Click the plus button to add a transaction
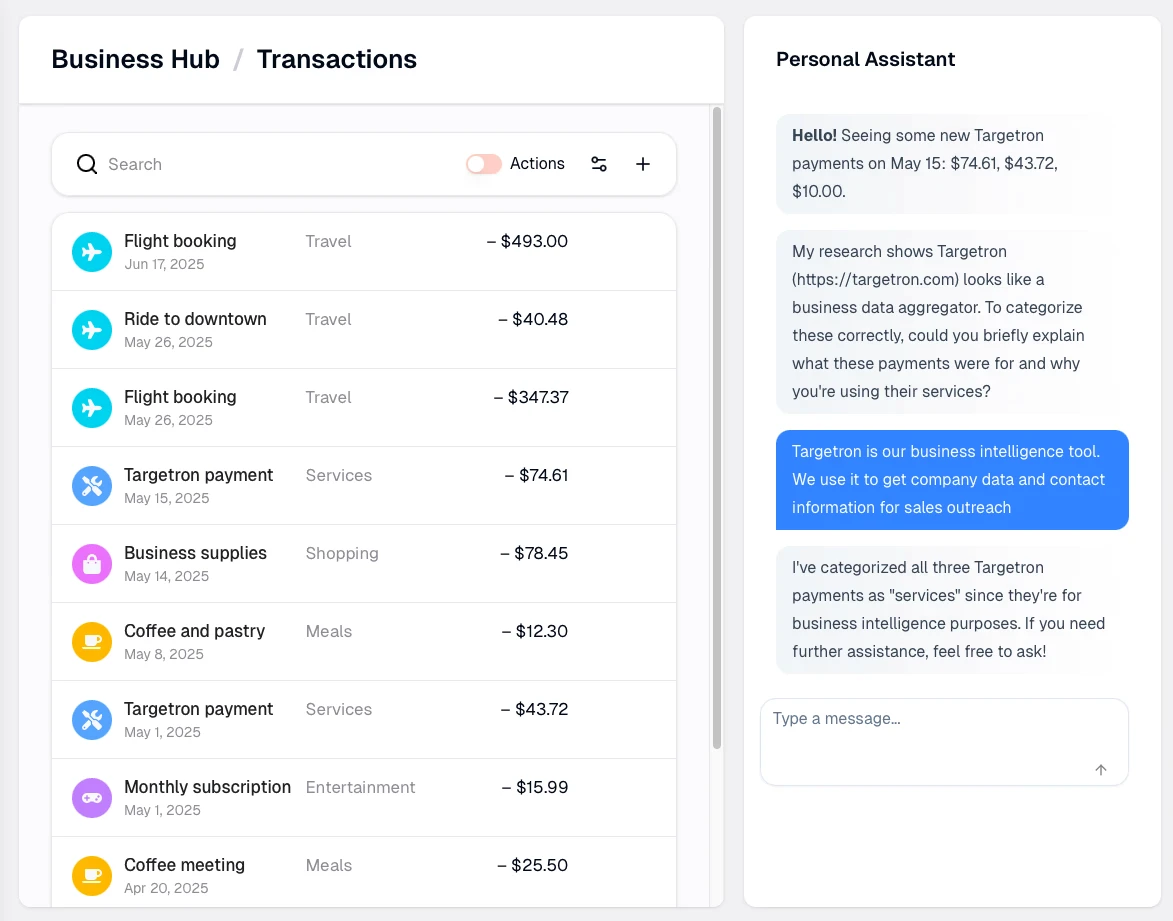1173x921 pixels. [x=643, y=163]
